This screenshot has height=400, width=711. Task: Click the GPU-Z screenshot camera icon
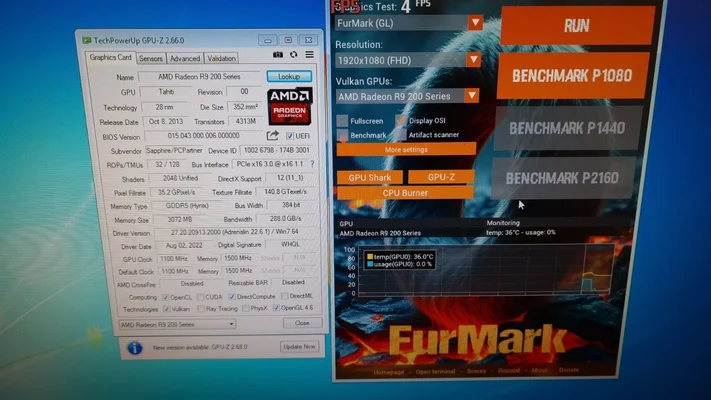tap(279, 56)
